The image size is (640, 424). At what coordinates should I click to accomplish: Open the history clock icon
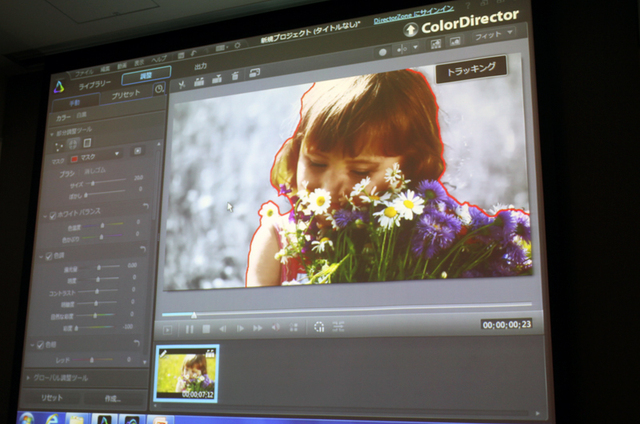159,90
